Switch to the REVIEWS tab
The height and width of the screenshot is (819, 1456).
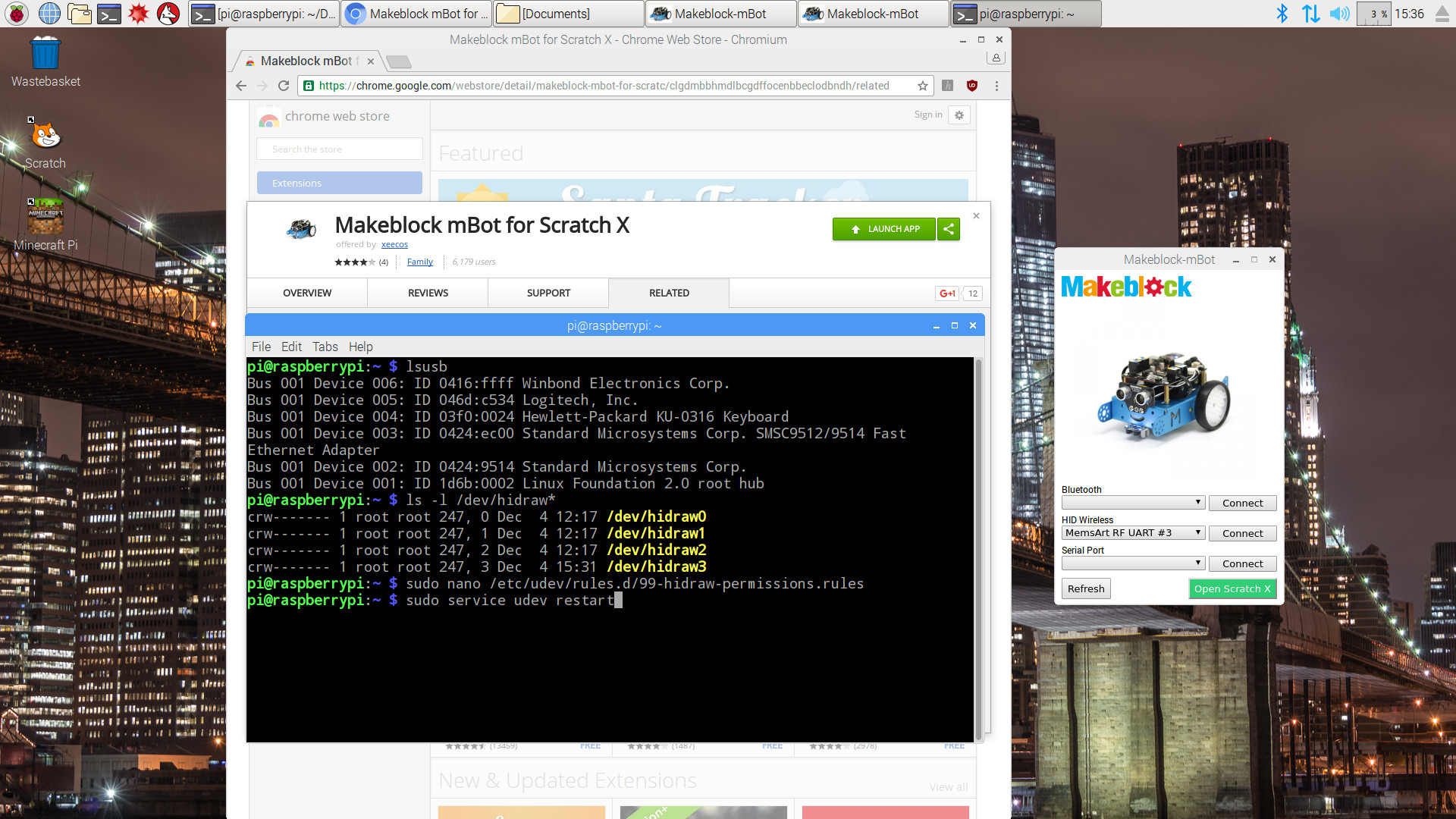point(428,293)
